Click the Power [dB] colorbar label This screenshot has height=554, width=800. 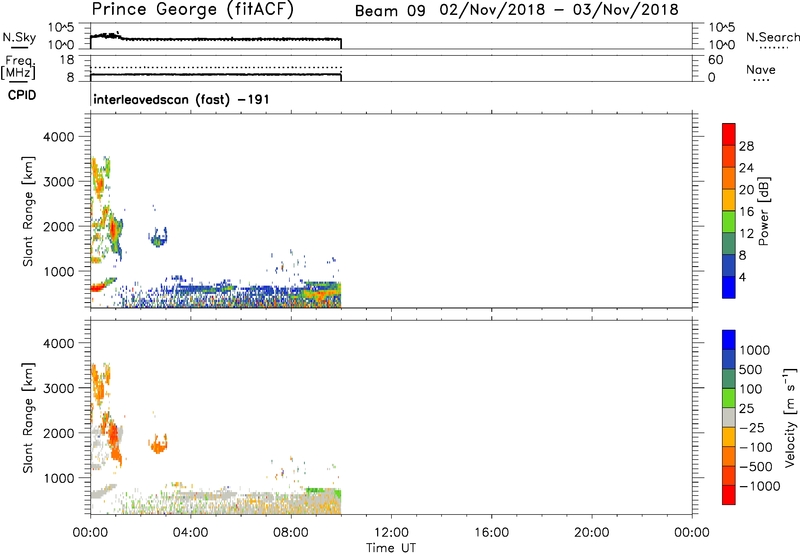tap(763, 211)
